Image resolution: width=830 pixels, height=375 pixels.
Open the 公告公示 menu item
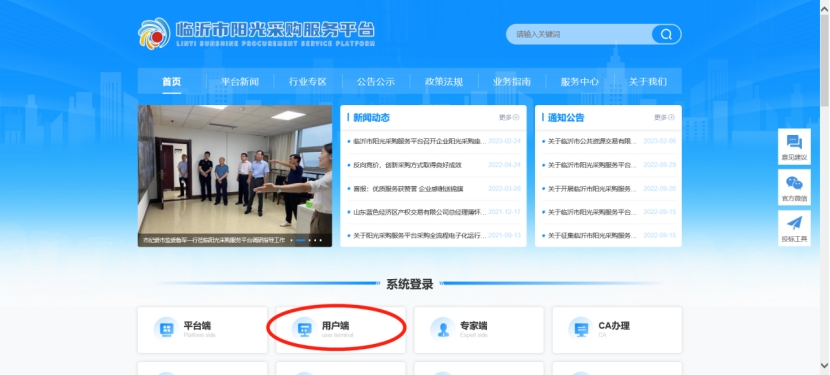(x=376, y=82)
